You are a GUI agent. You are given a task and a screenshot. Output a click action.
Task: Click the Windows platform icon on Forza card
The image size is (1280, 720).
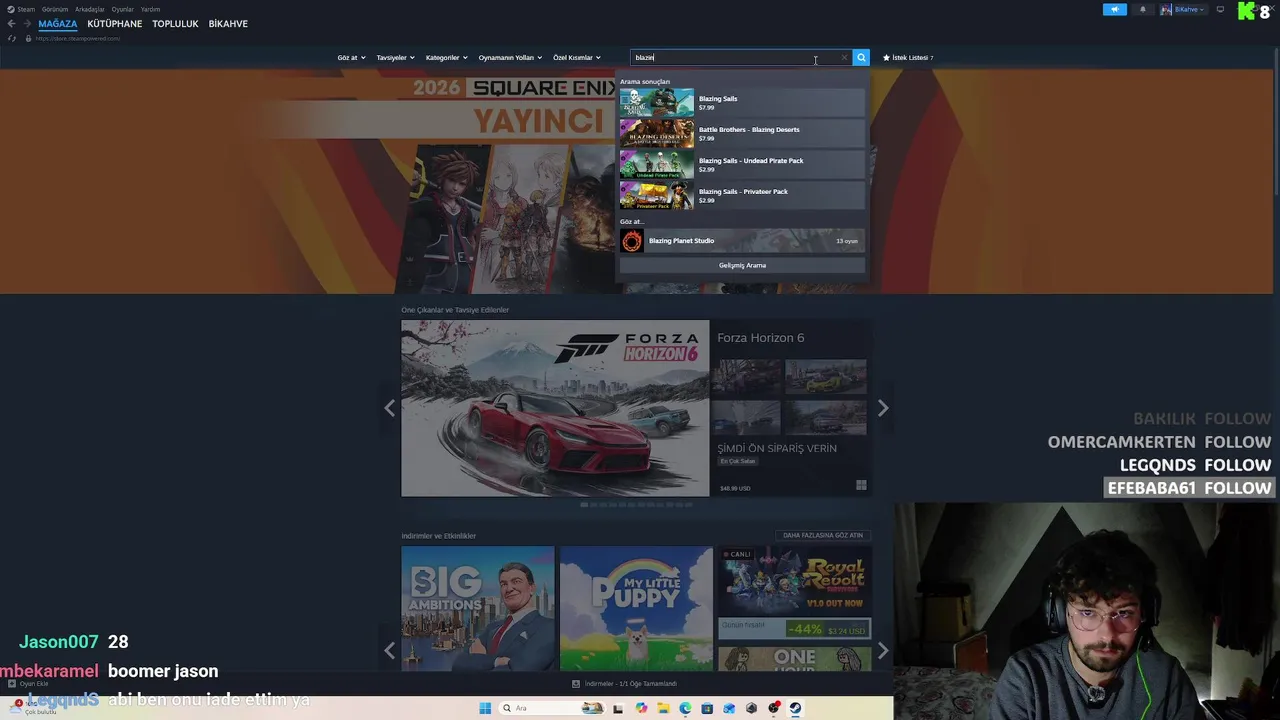point(861,485)
